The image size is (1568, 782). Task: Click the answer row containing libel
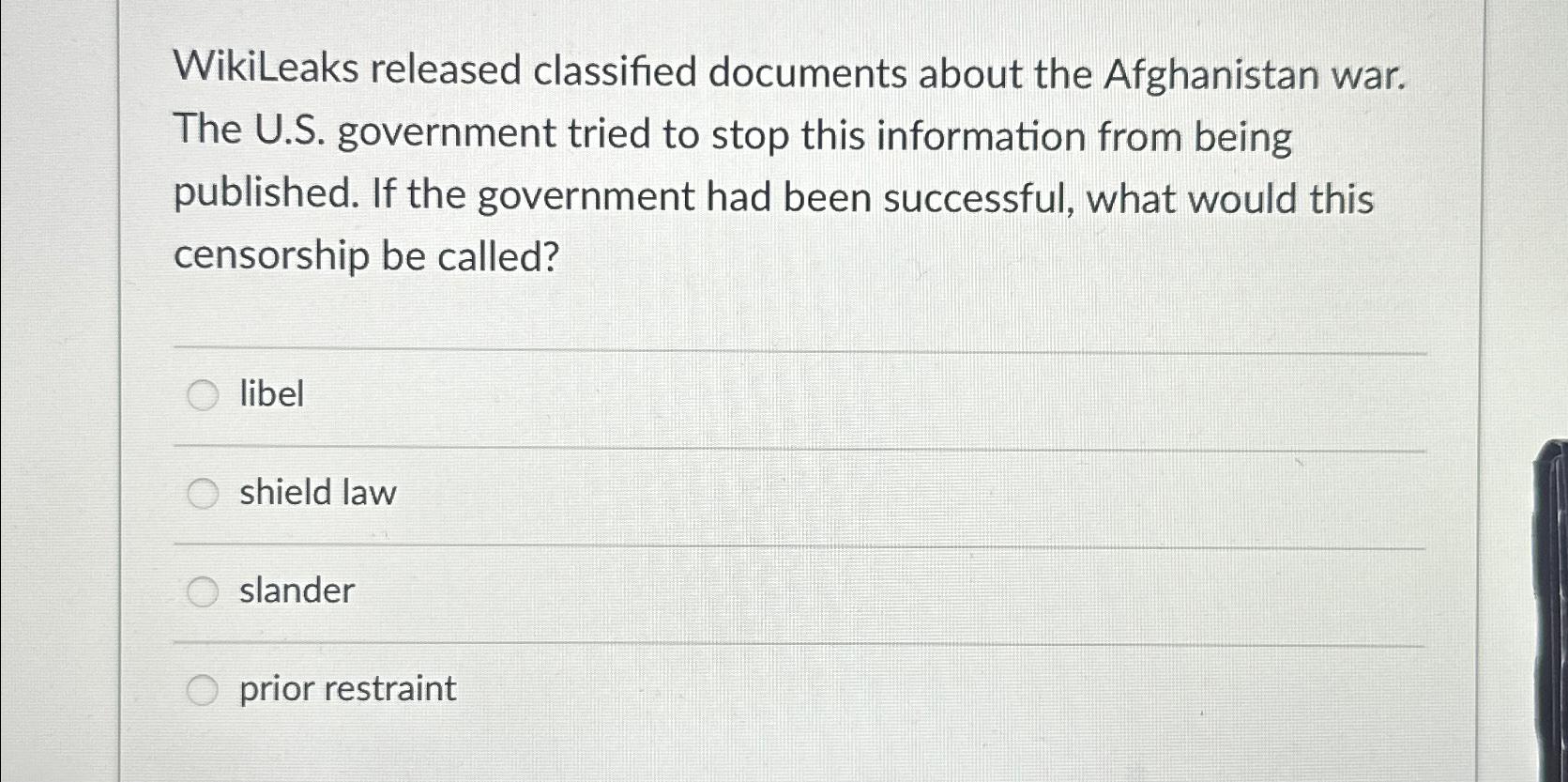pos(657,396)
